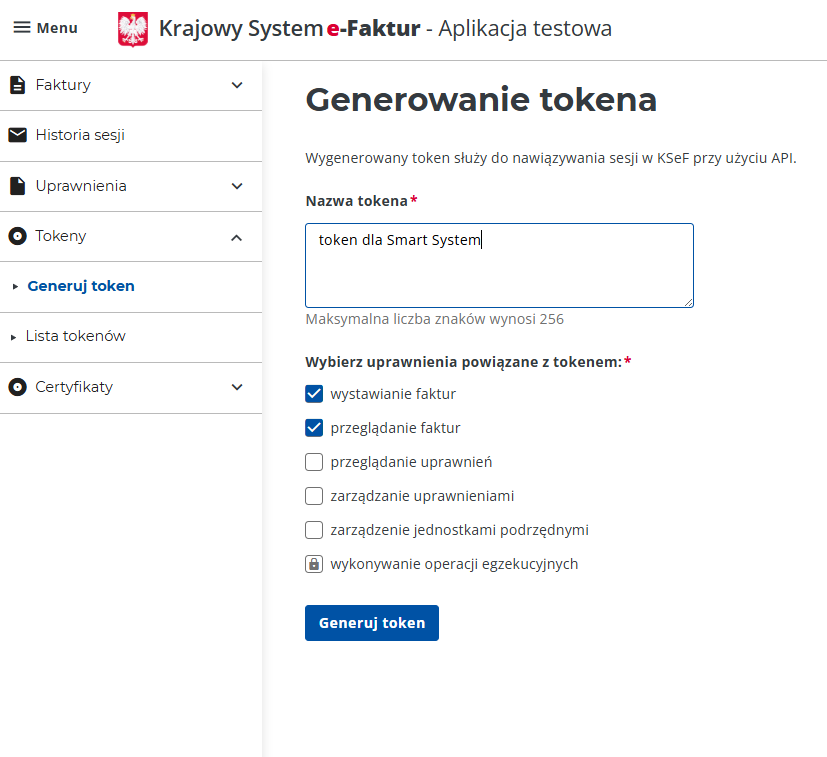Click into the Nazwa tokena text area
This screenshot has width=827, height=757.
(499, 265)
